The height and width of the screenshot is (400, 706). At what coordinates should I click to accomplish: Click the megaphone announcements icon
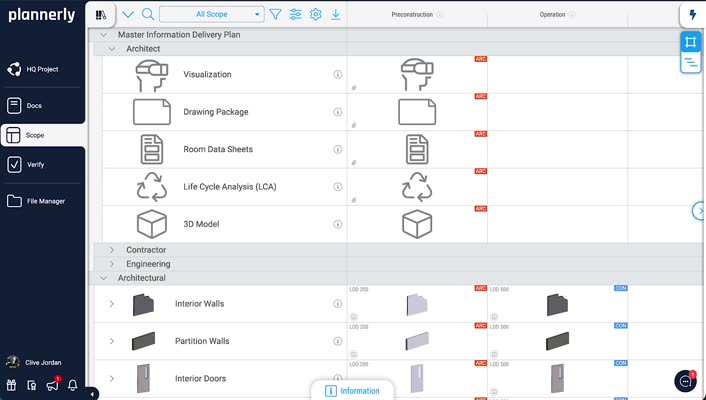[52, 385]
